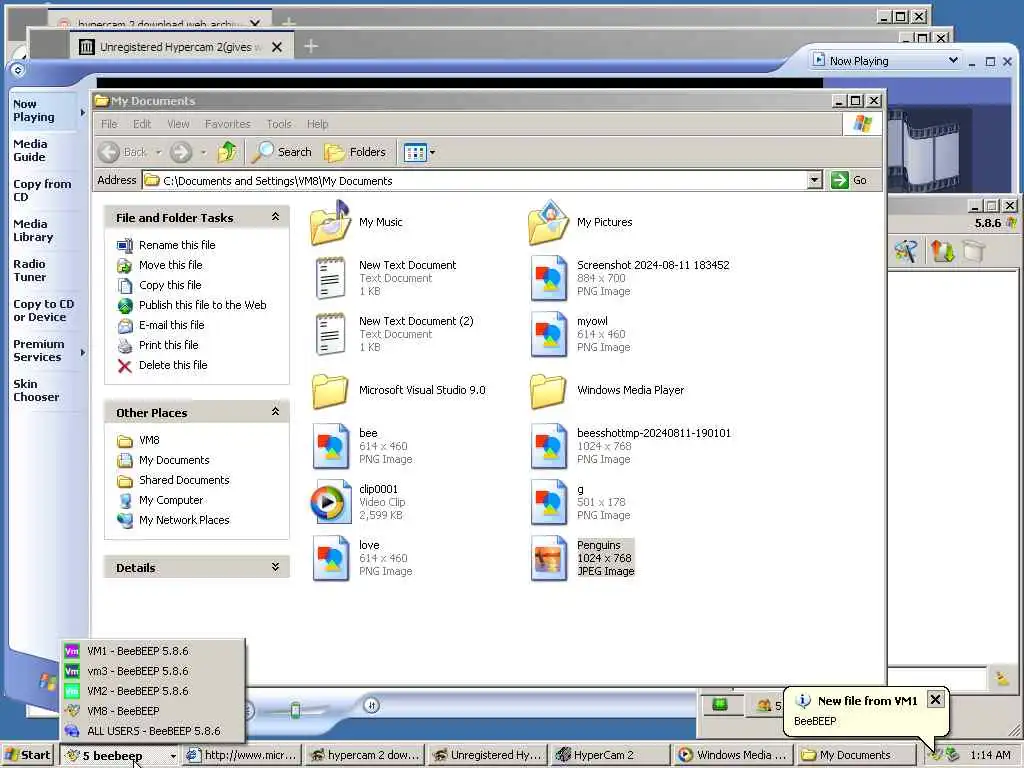
Task: Select the My Music folder icon
Action: pos(330,222)
